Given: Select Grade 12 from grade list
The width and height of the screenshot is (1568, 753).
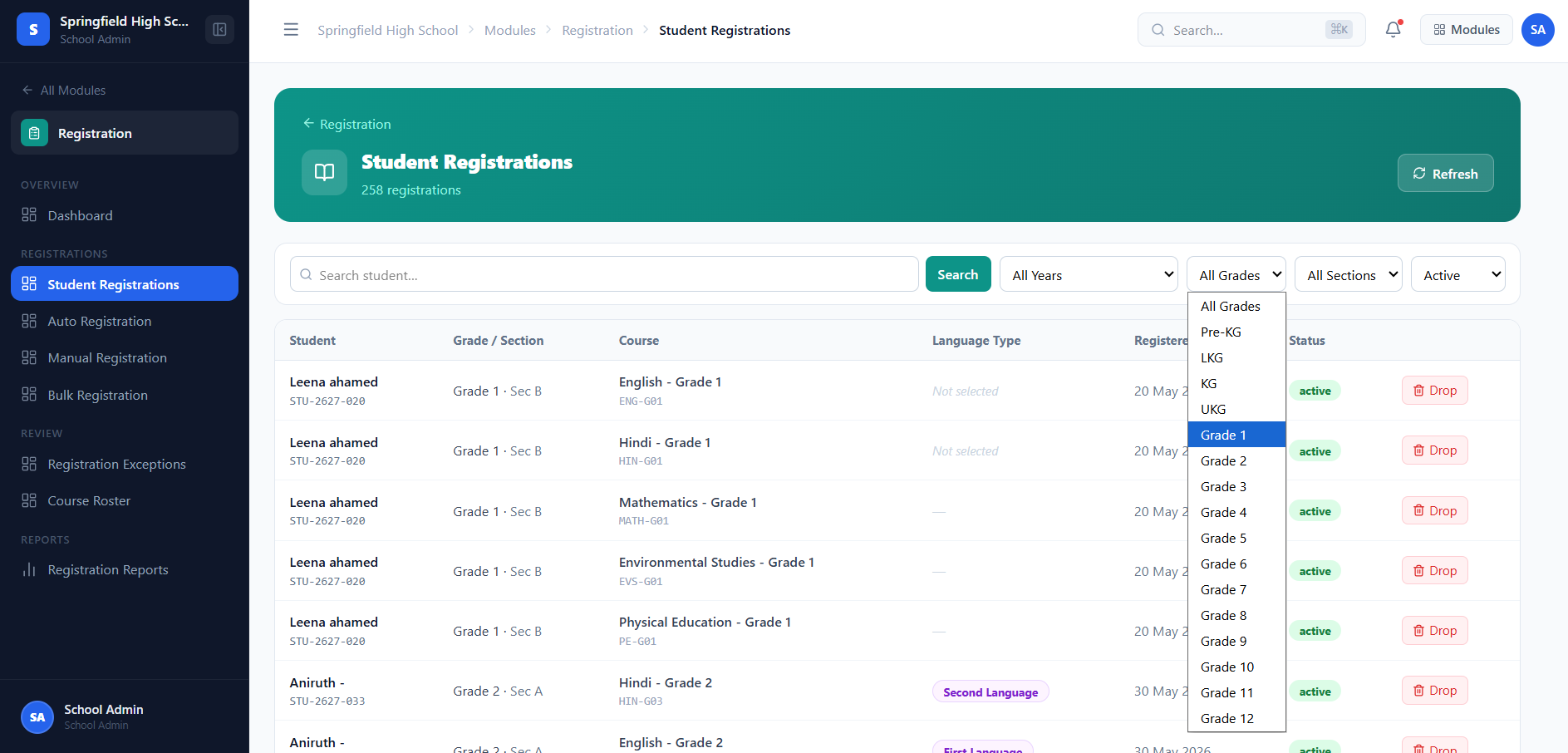Looking at the screenshot, I should tap(1236, 718).
